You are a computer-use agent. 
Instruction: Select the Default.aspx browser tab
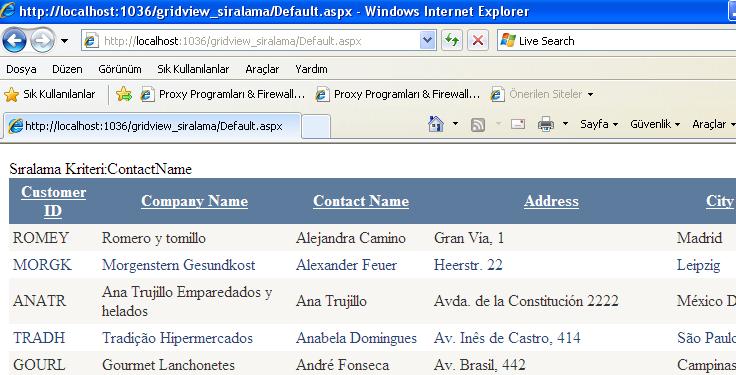(x=152, y=126)
